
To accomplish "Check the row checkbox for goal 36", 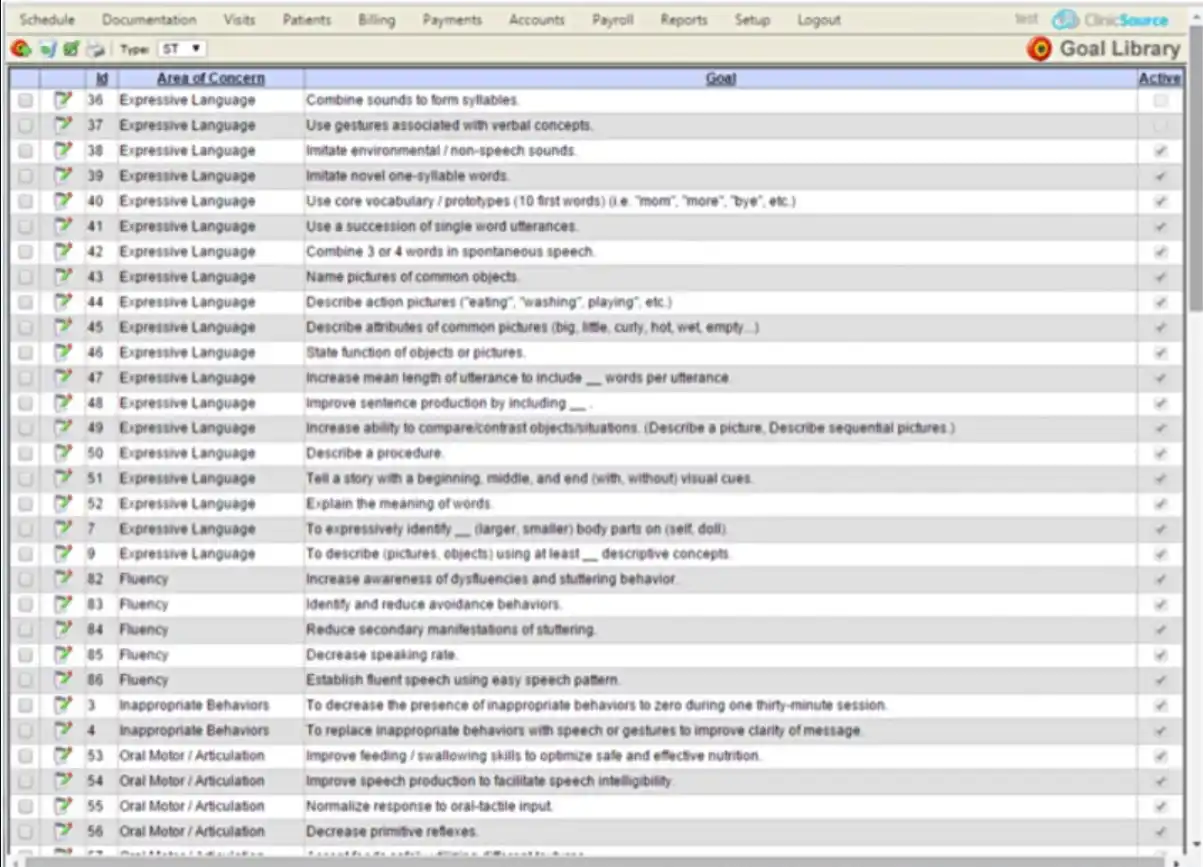I will pos(24,100).
